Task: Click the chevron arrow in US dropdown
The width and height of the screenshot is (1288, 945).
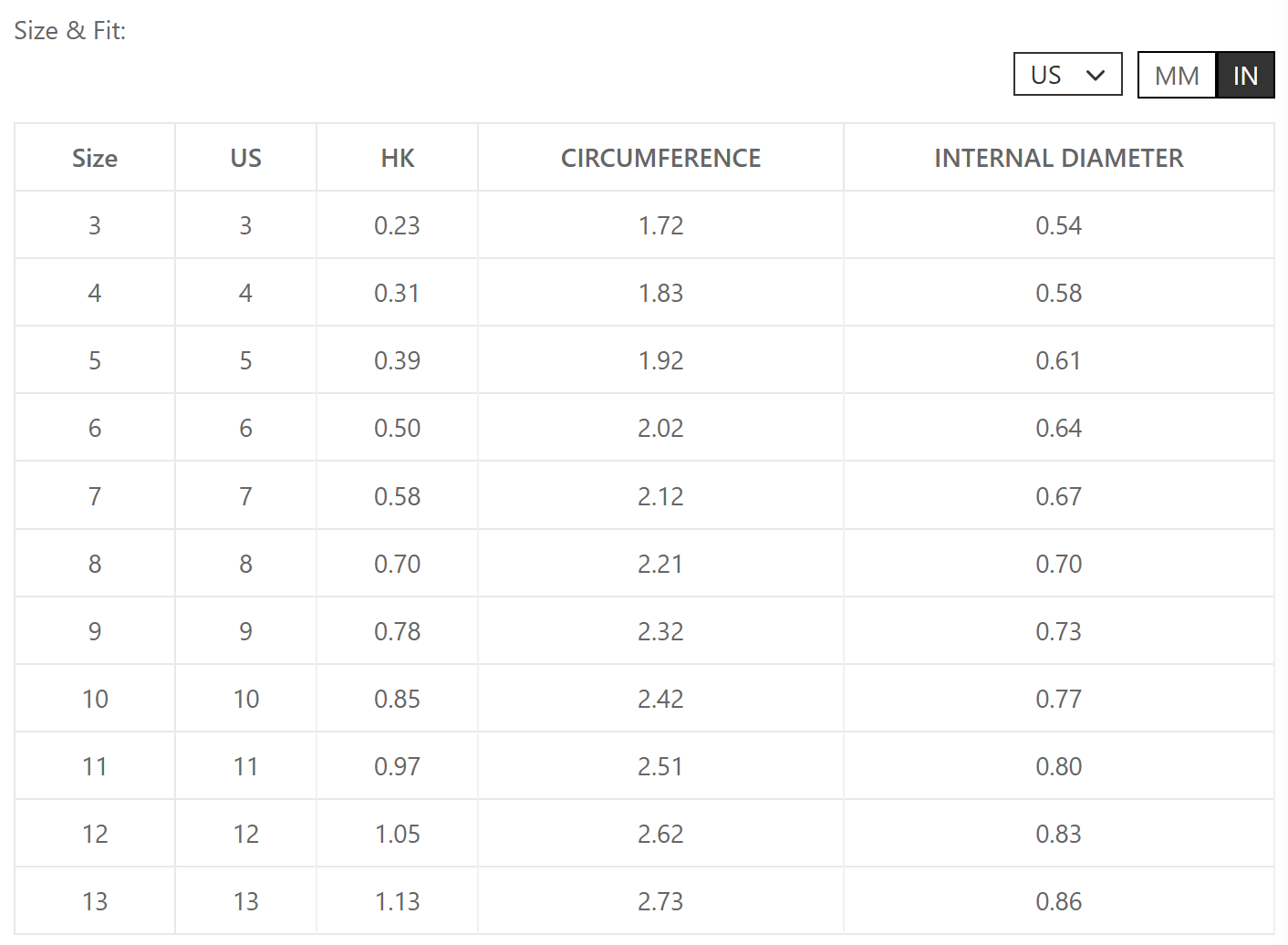Action: pos(1096,75)
